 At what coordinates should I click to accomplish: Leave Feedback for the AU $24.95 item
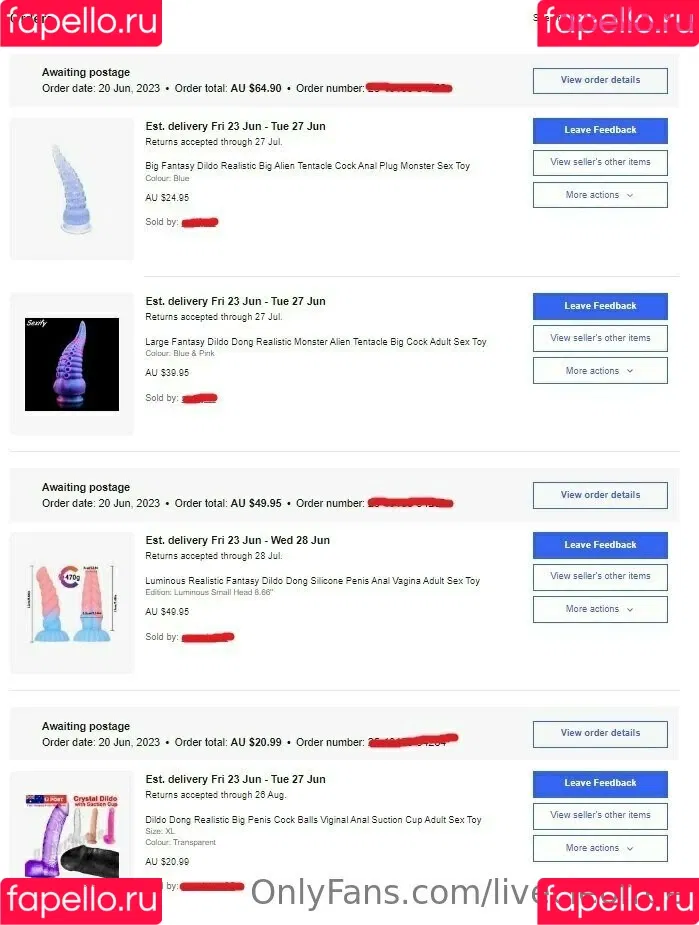pos(600,130)
